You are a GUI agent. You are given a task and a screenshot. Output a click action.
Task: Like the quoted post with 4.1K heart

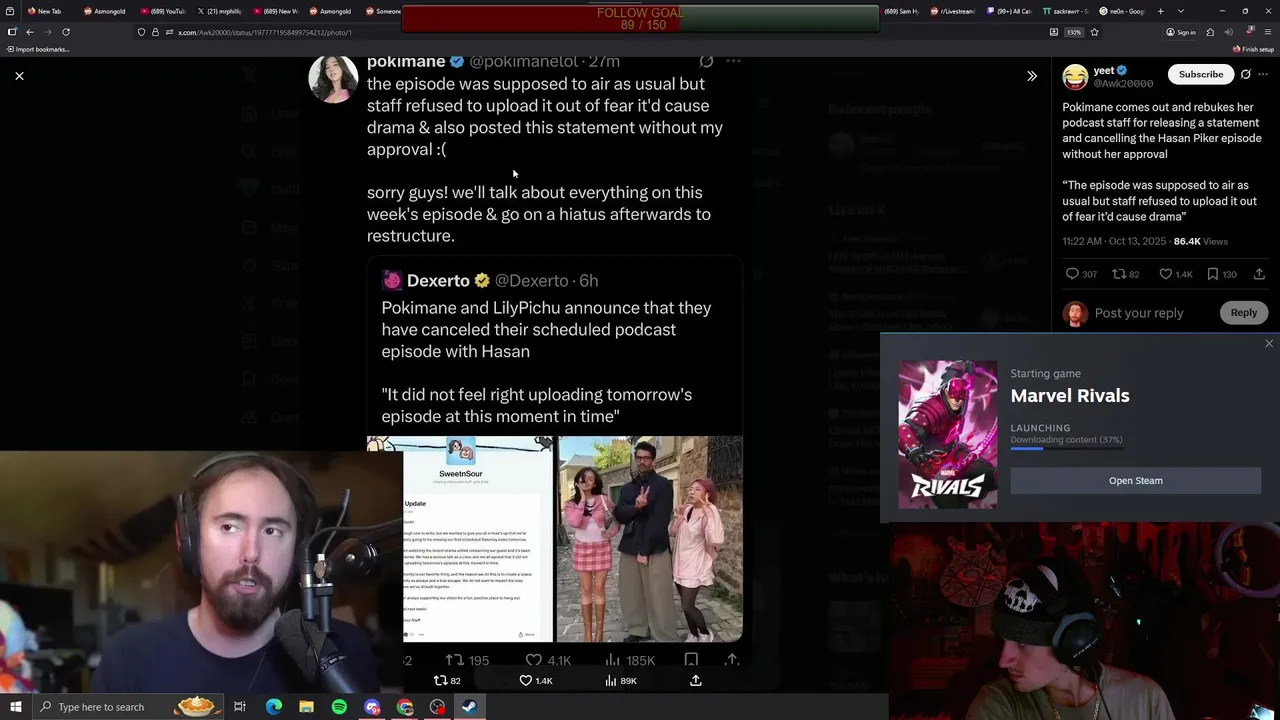[534, 660]
